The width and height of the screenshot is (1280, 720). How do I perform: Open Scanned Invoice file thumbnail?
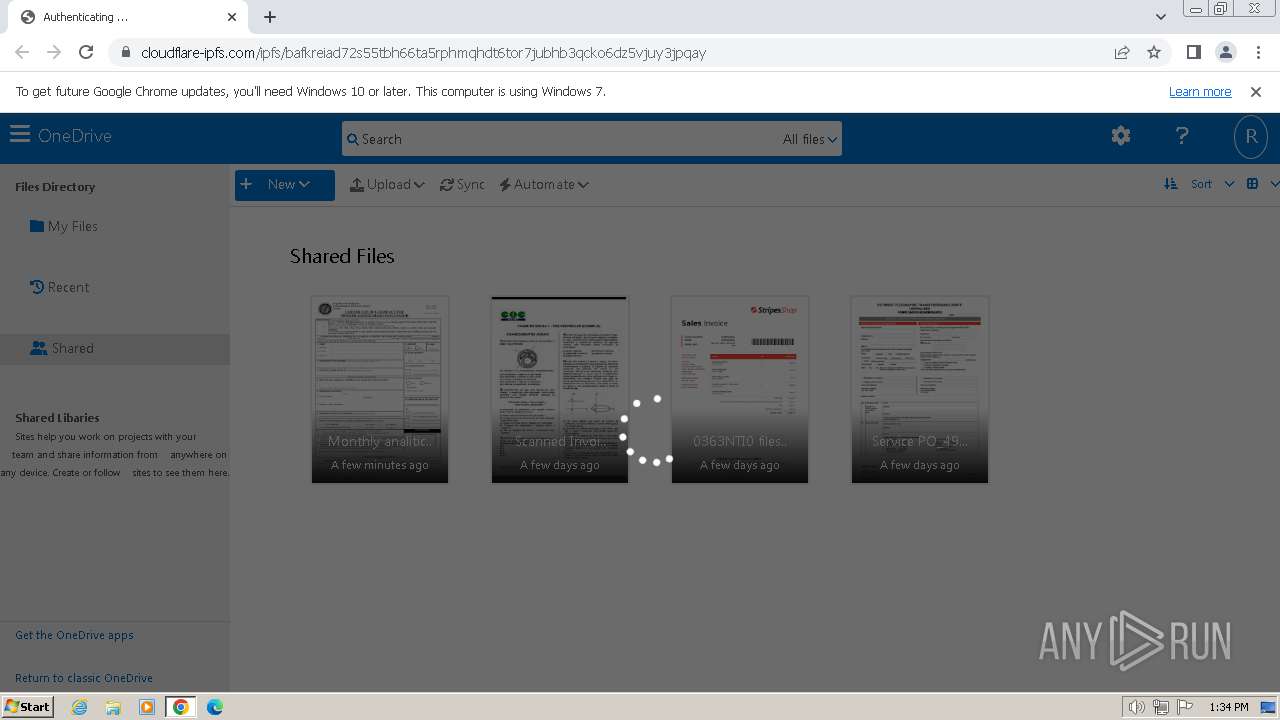click(560, 389)
